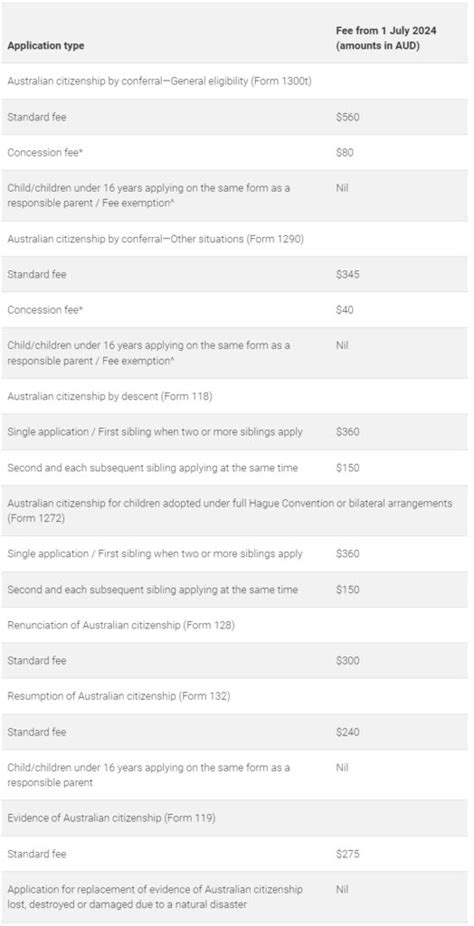
Task: Select the citizenship by descent Form 118 row
Action: 234,396
